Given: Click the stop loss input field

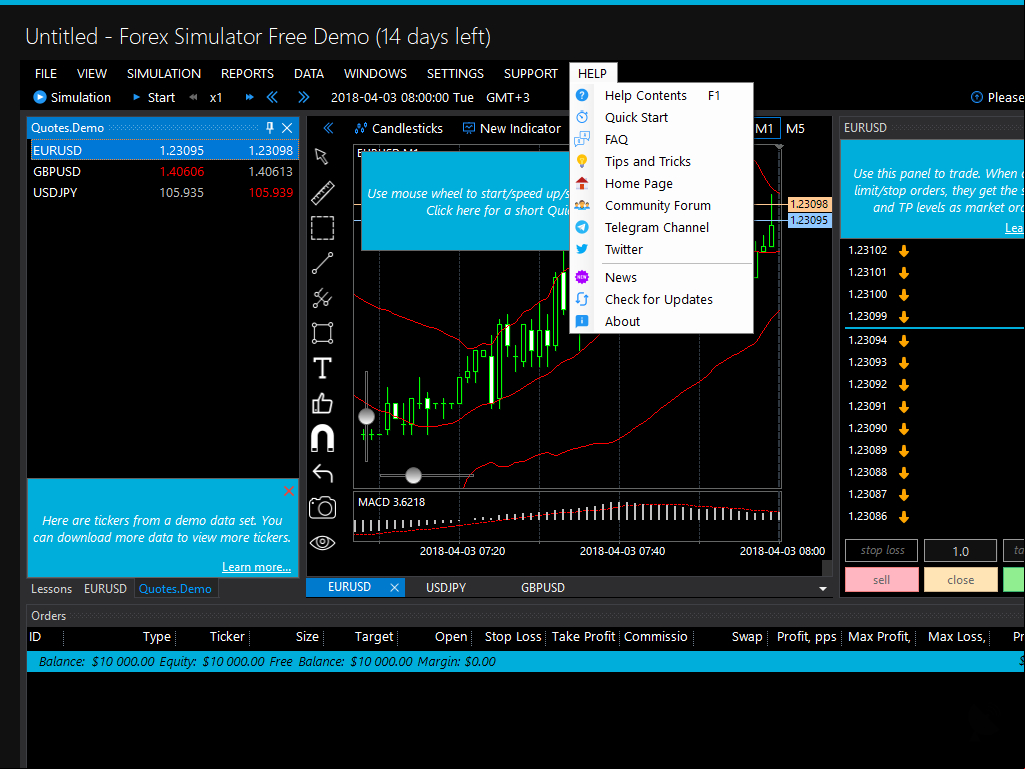Looking at the screenshot, I should (x=881, y=551).
